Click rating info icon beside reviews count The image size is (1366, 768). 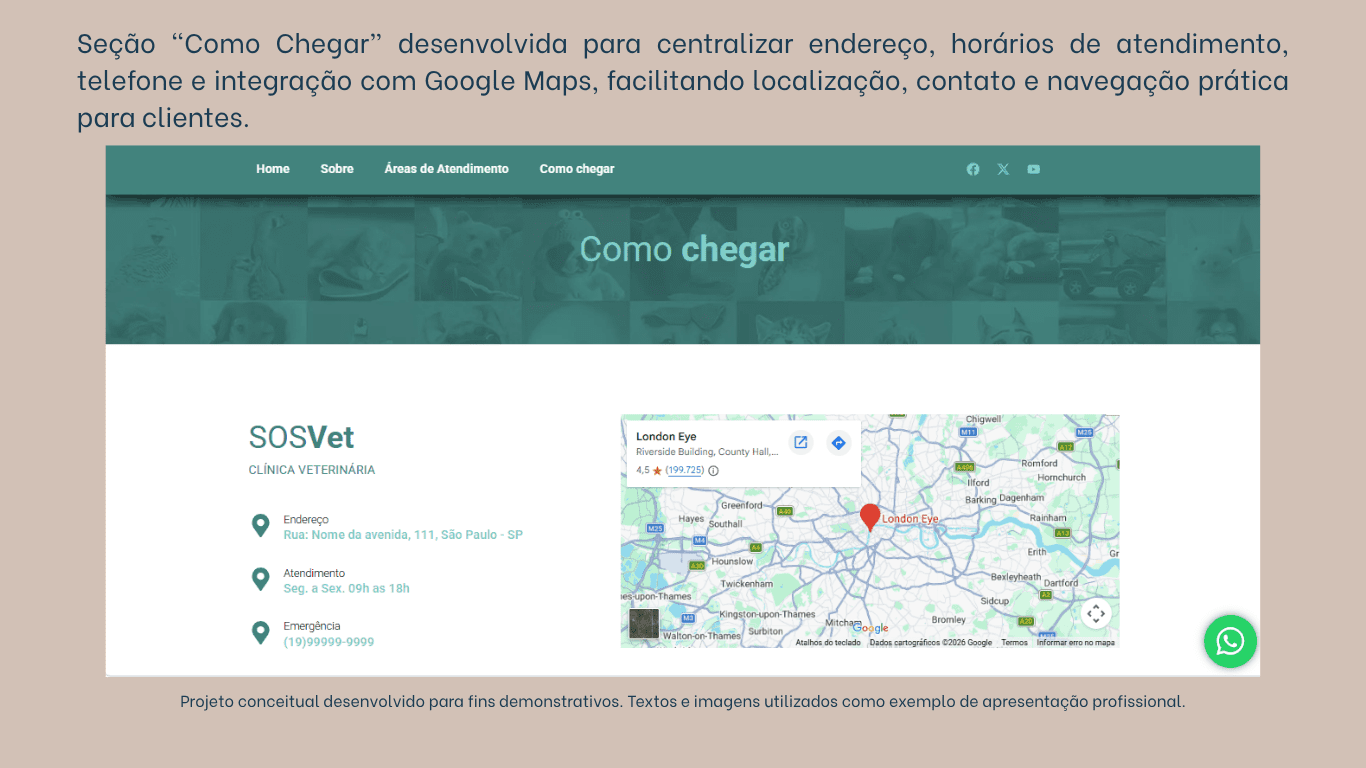(713, 470)
